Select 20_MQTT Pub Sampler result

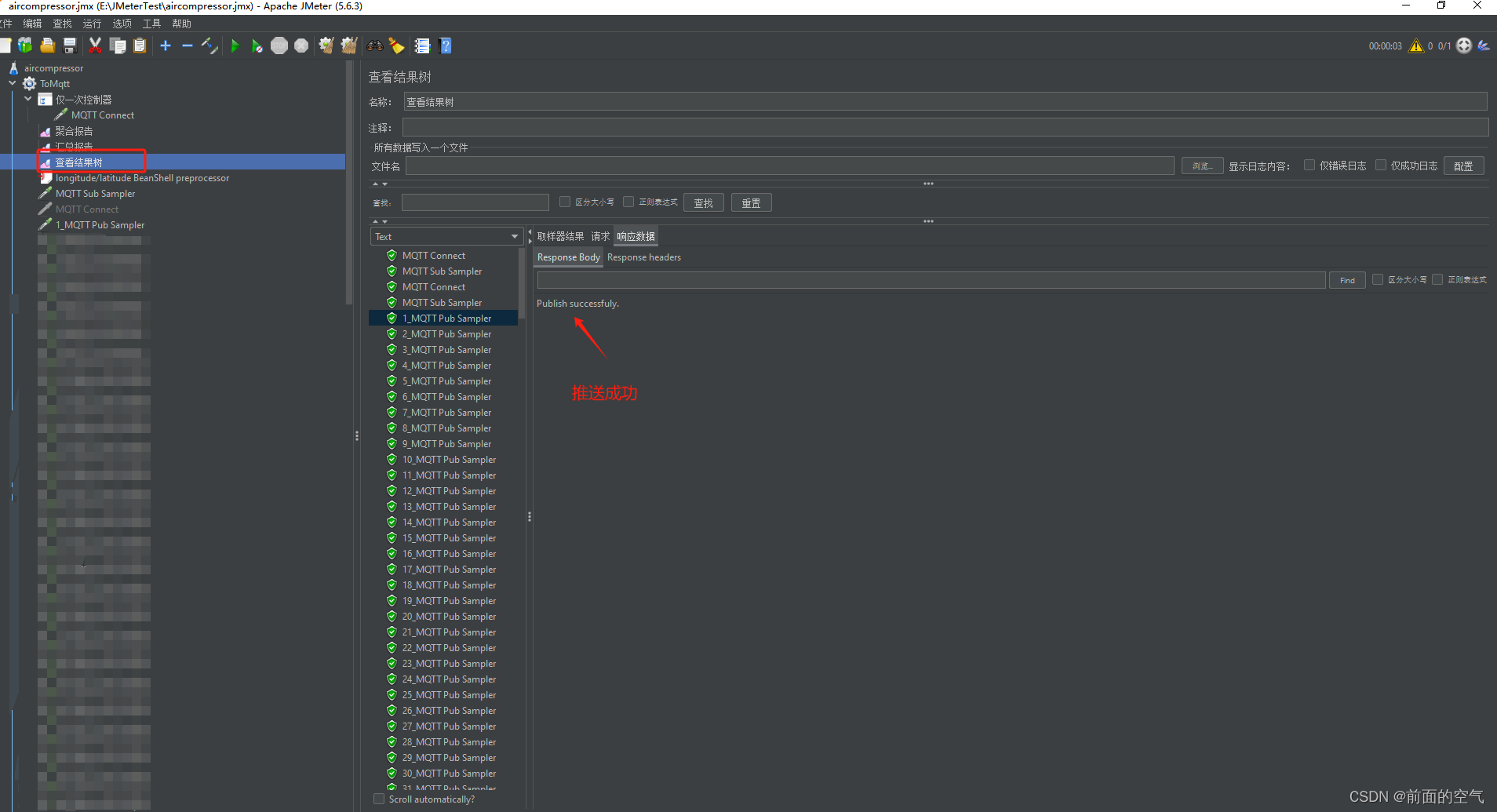(x=449, y=617)
